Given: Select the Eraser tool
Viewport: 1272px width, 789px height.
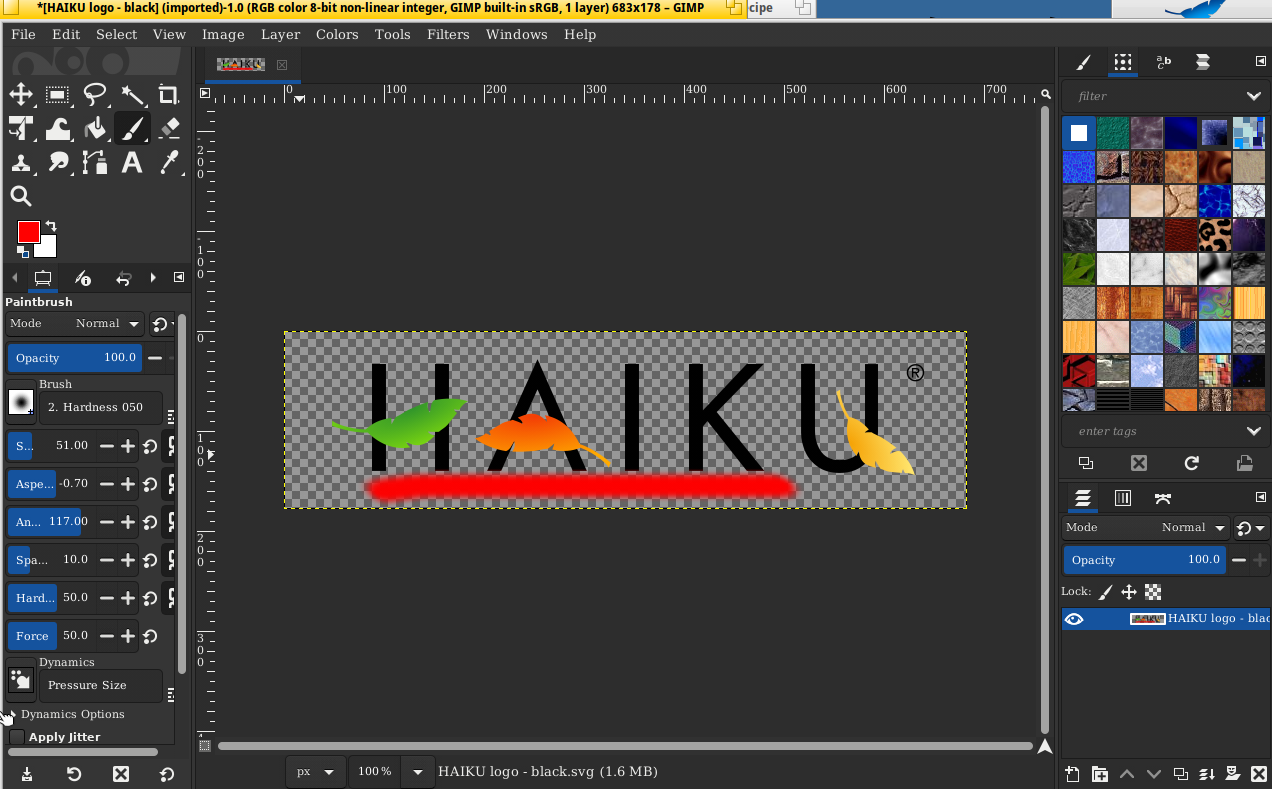Looking at the screenshot, I should pos(169,128).
